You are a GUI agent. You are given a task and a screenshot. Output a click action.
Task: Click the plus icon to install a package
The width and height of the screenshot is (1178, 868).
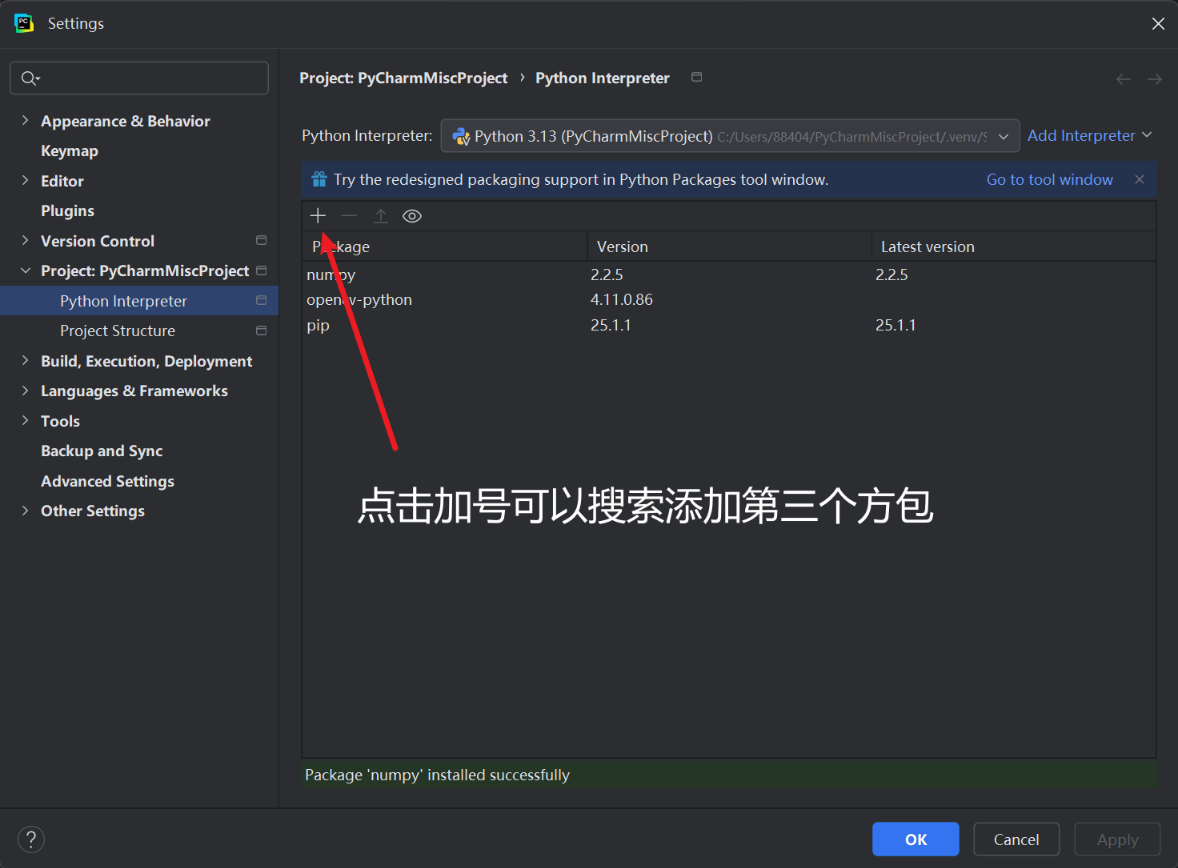point(318,216)
